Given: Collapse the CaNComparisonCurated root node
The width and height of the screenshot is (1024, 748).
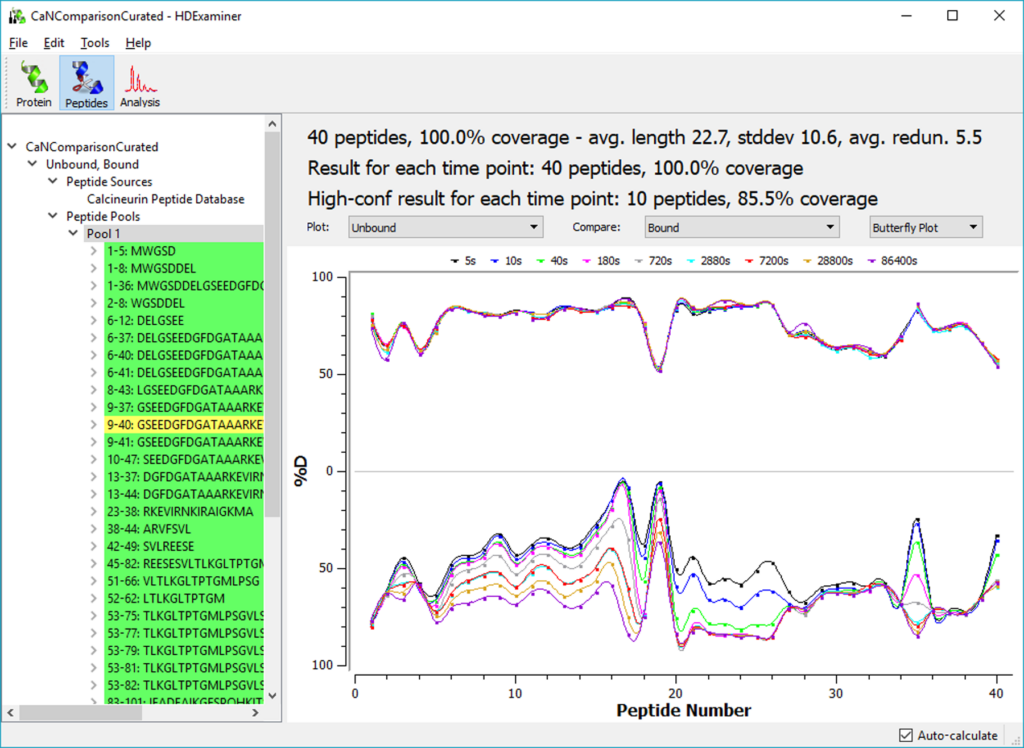Looking at the screenshot, I should 12,146.
